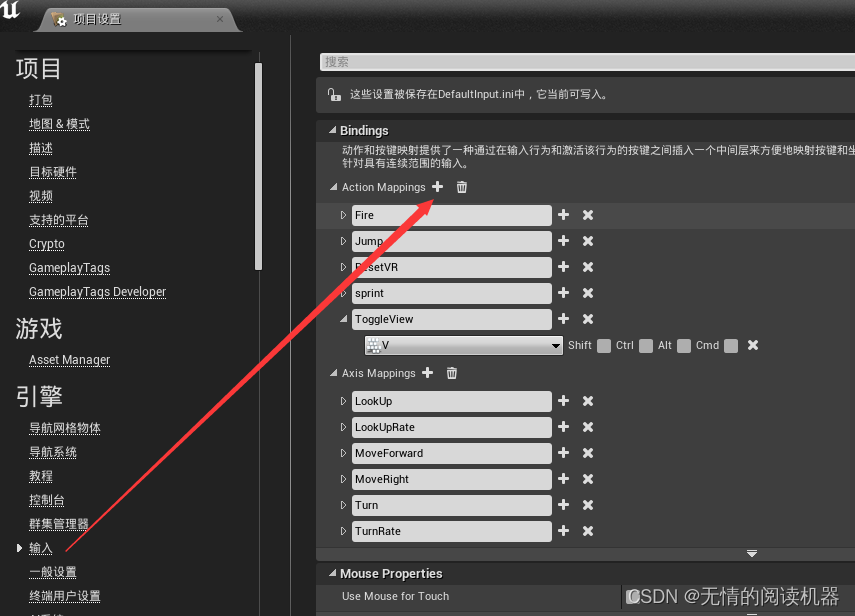Edit the TurnRate axis name field
The image size is (855, 616).
451,531
